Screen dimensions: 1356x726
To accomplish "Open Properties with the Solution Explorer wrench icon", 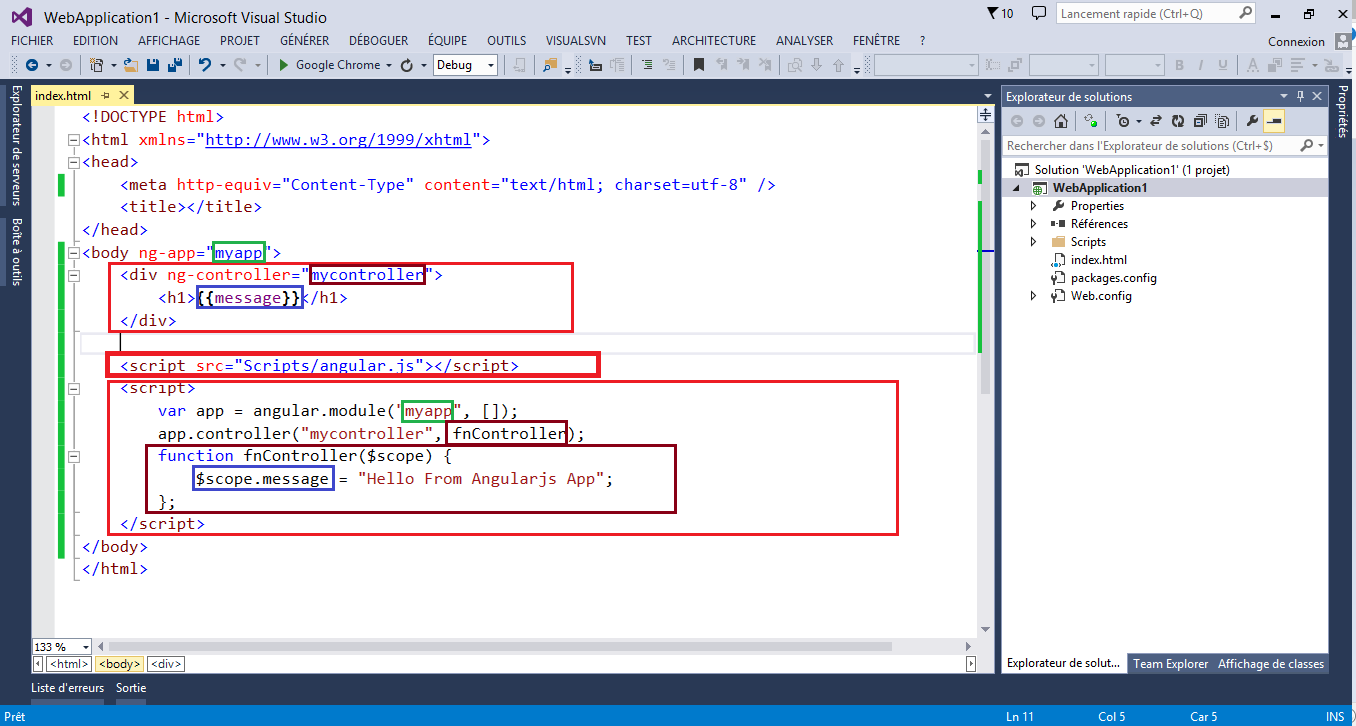I will [1252, 121].
